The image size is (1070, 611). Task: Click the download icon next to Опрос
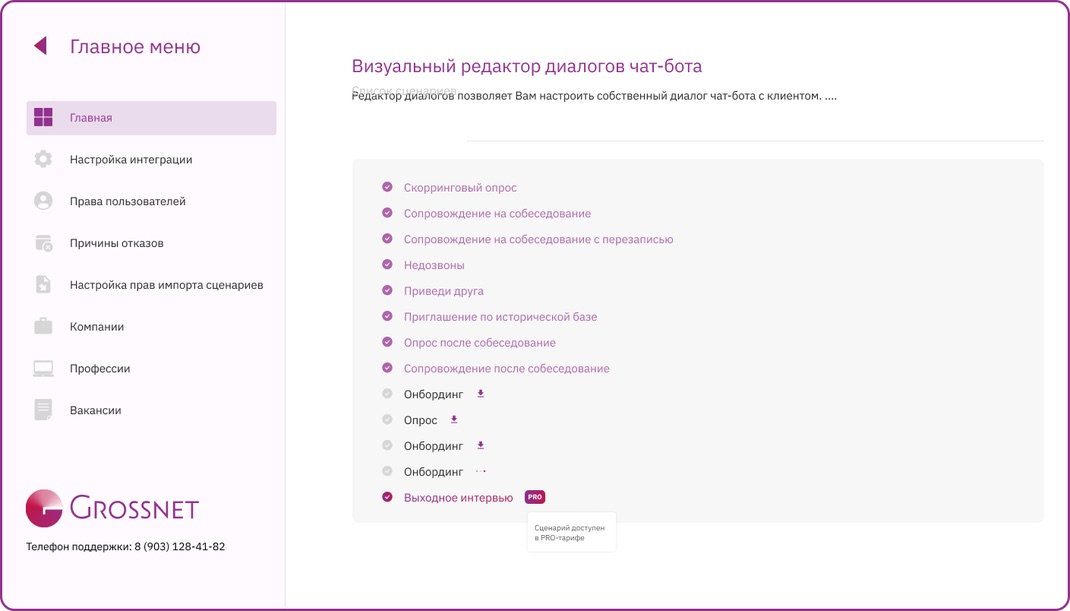454,420
